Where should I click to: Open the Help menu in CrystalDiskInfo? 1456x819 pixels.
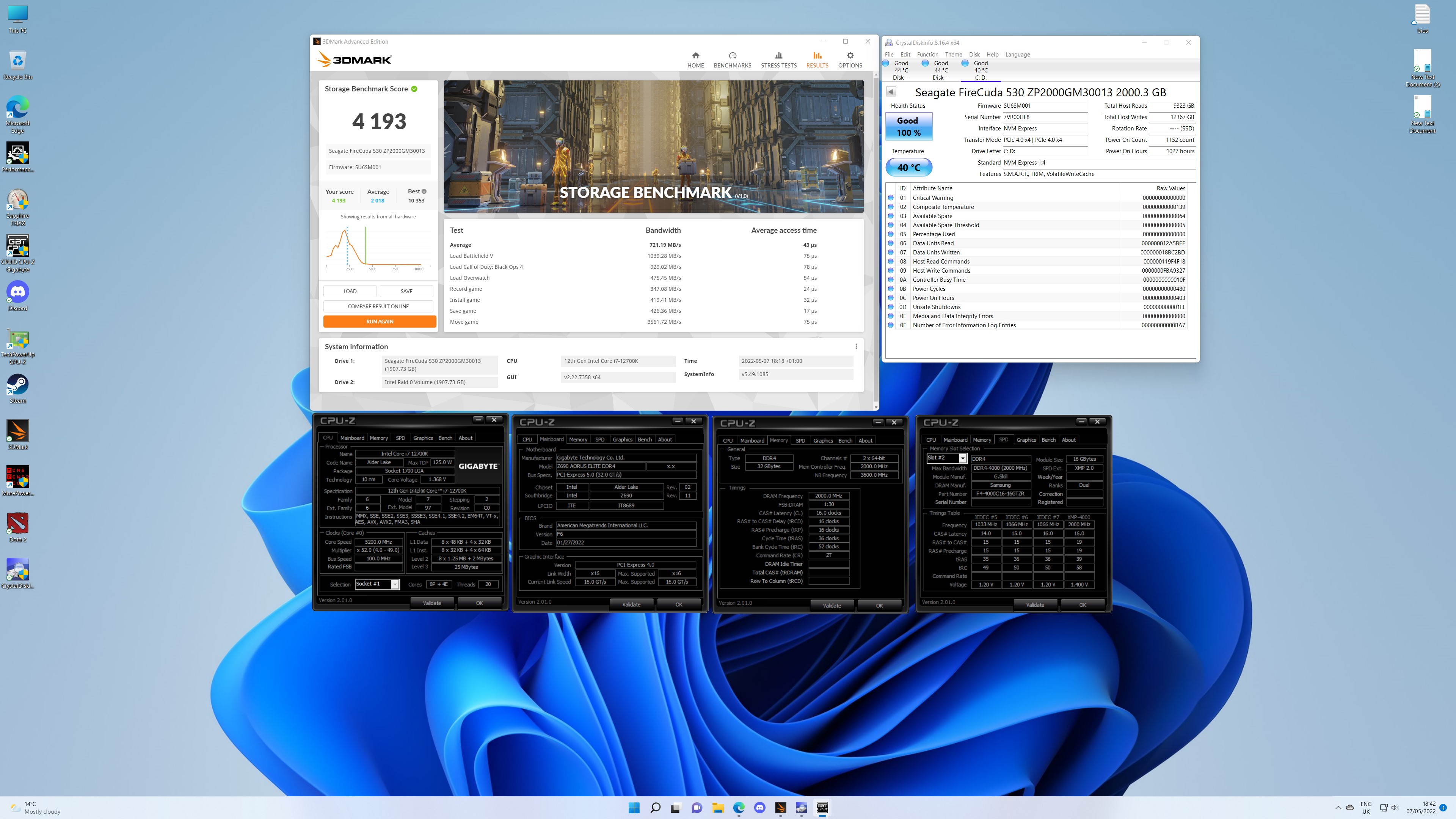pyautogui.click(x=993, y=54)
